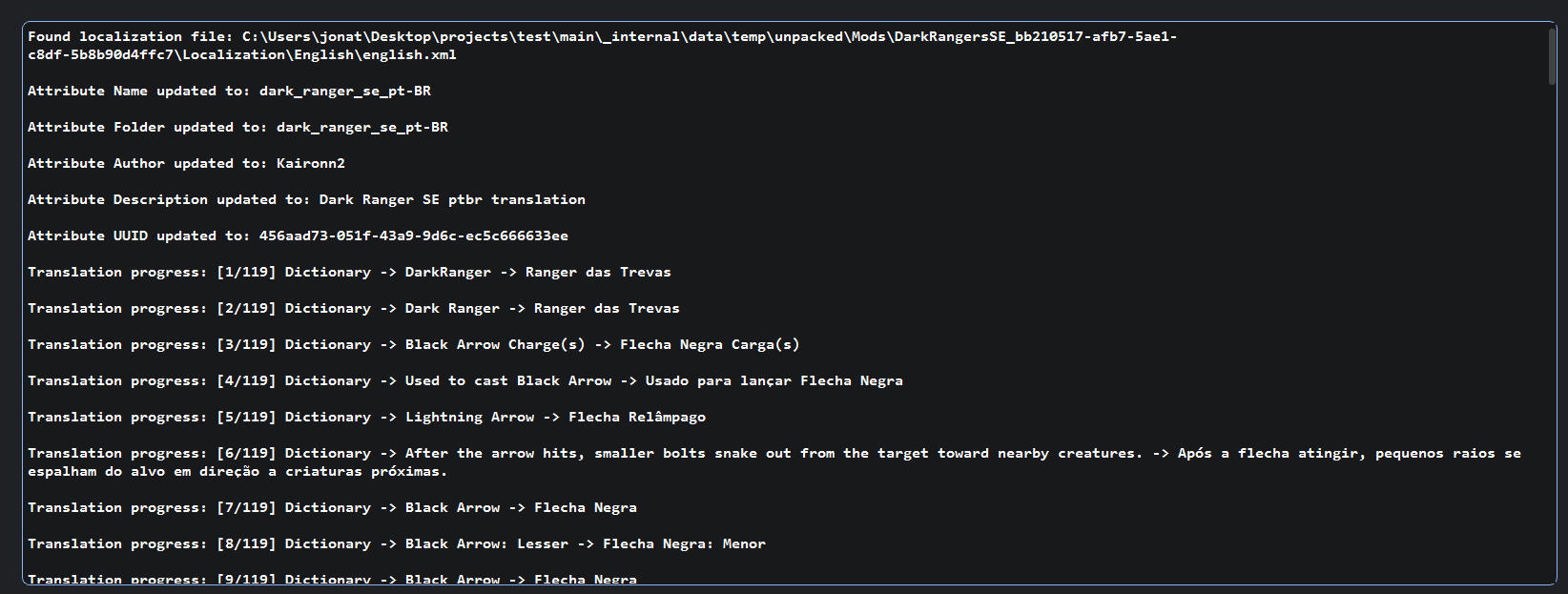Click the translation progress [2/119] Dark Ranger line

click(x=354, y=309)
